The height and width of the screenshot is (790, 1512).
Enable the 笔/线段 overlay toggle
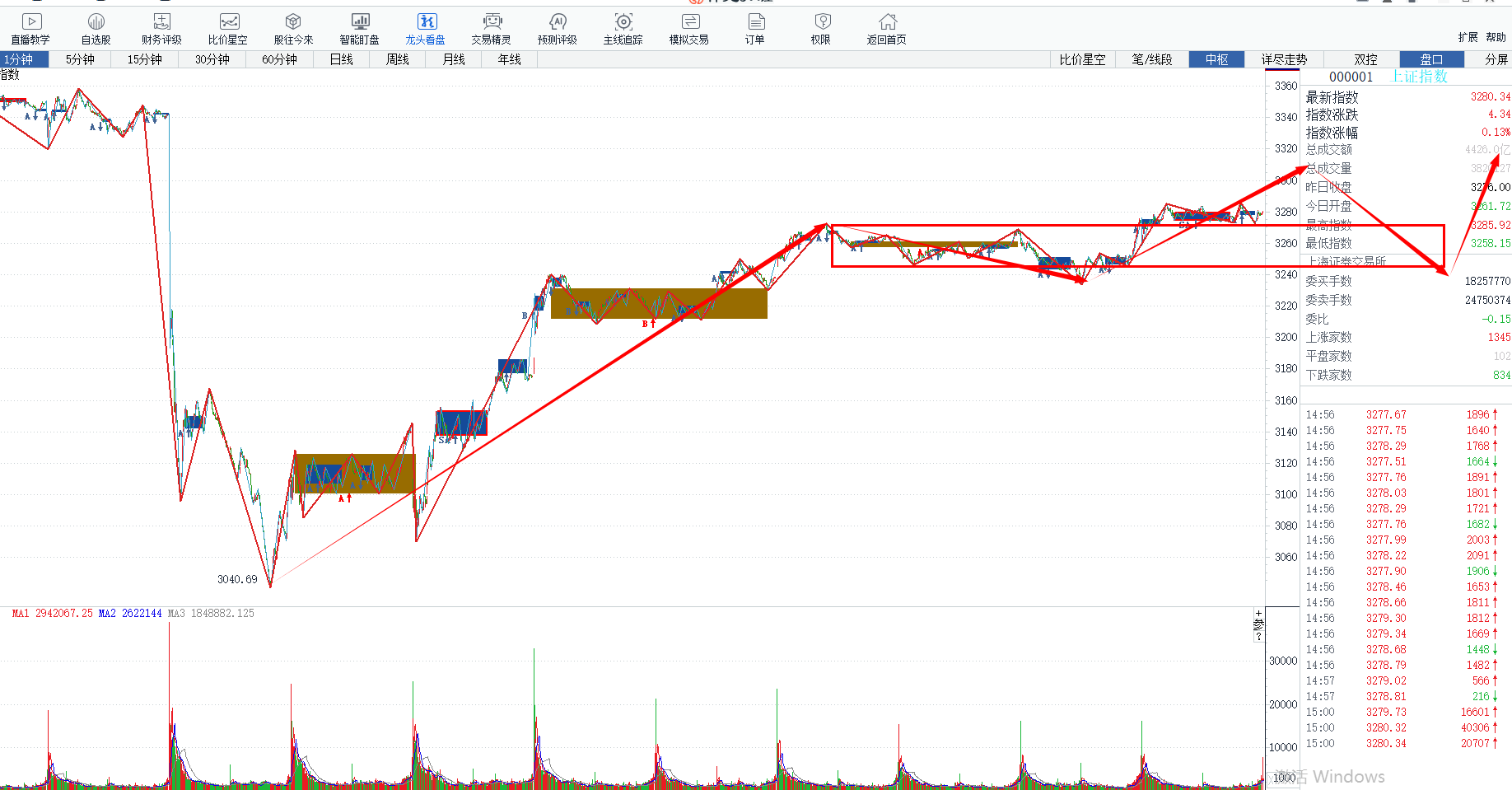pyautogui.click(x=1151, y=59)
